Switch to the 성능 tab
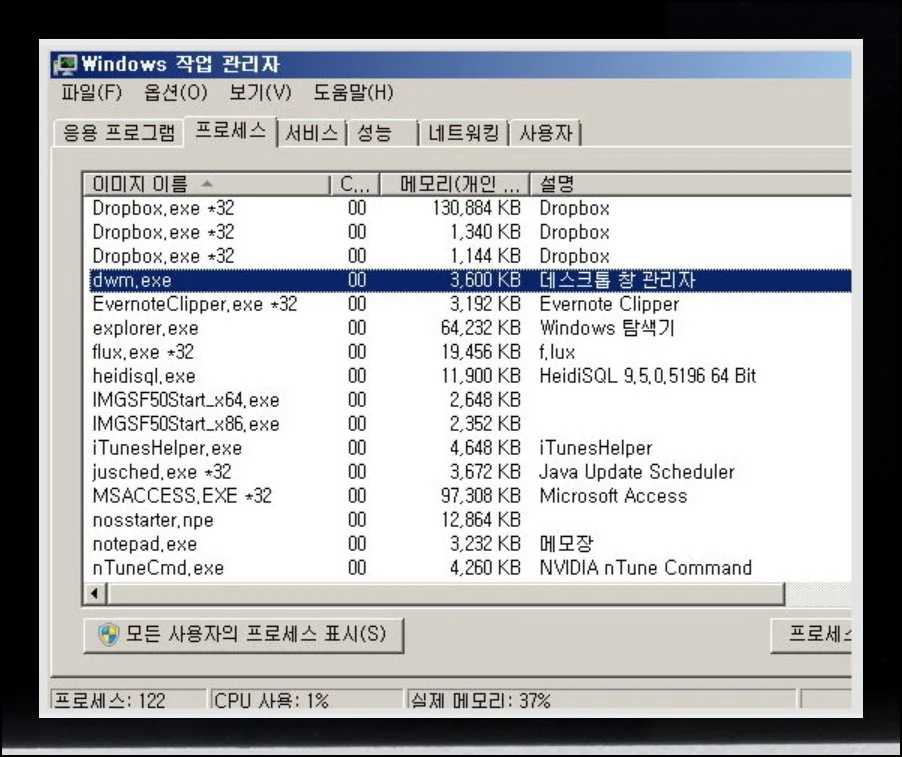This screenshot has width=902, height=757. (x=375, y=133)
